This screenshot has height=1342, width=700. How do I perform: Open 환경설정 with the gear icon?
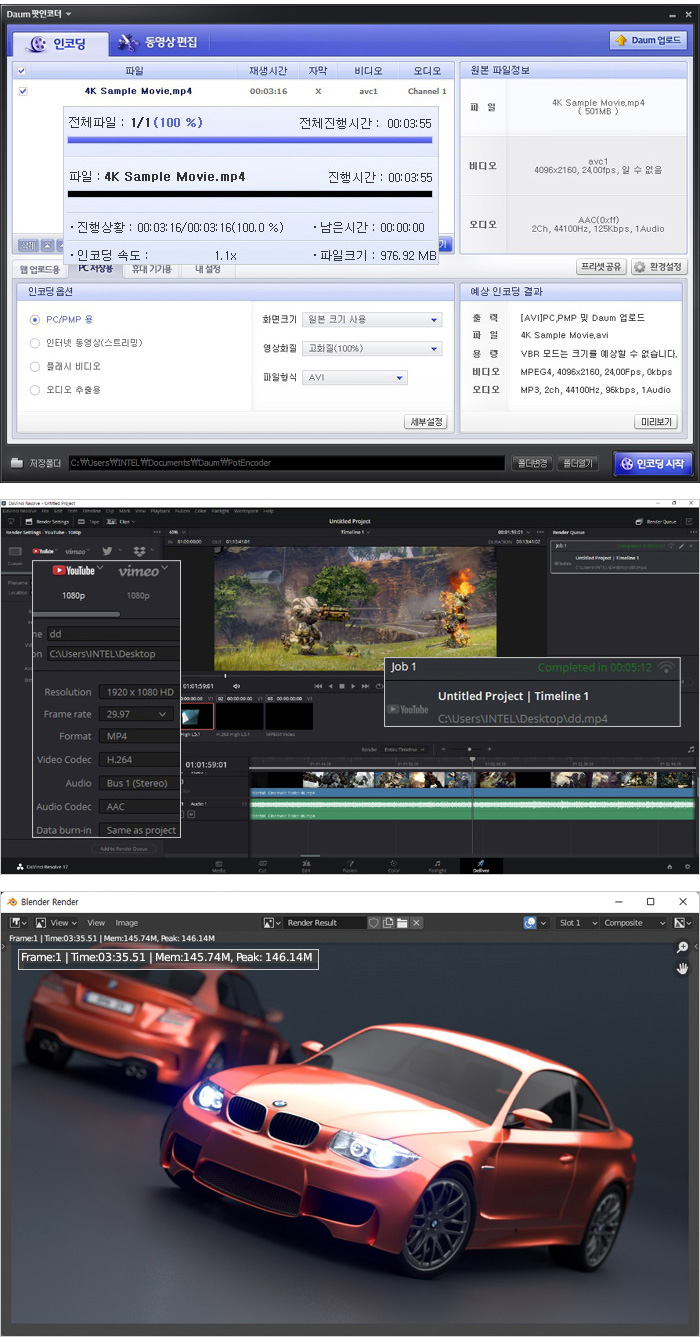point(659,267)
